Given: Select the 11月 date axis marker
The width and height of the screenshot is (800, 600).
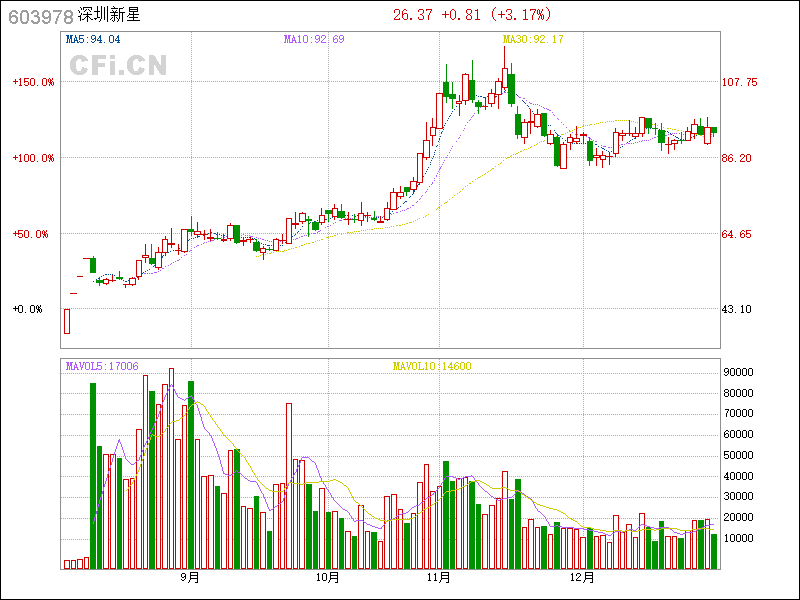Looking at the screenshot, I should (437, 577).
